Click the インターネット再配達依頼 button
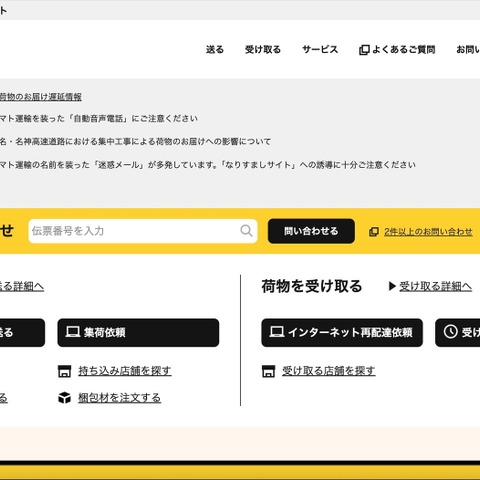 (x=342, y=332)
